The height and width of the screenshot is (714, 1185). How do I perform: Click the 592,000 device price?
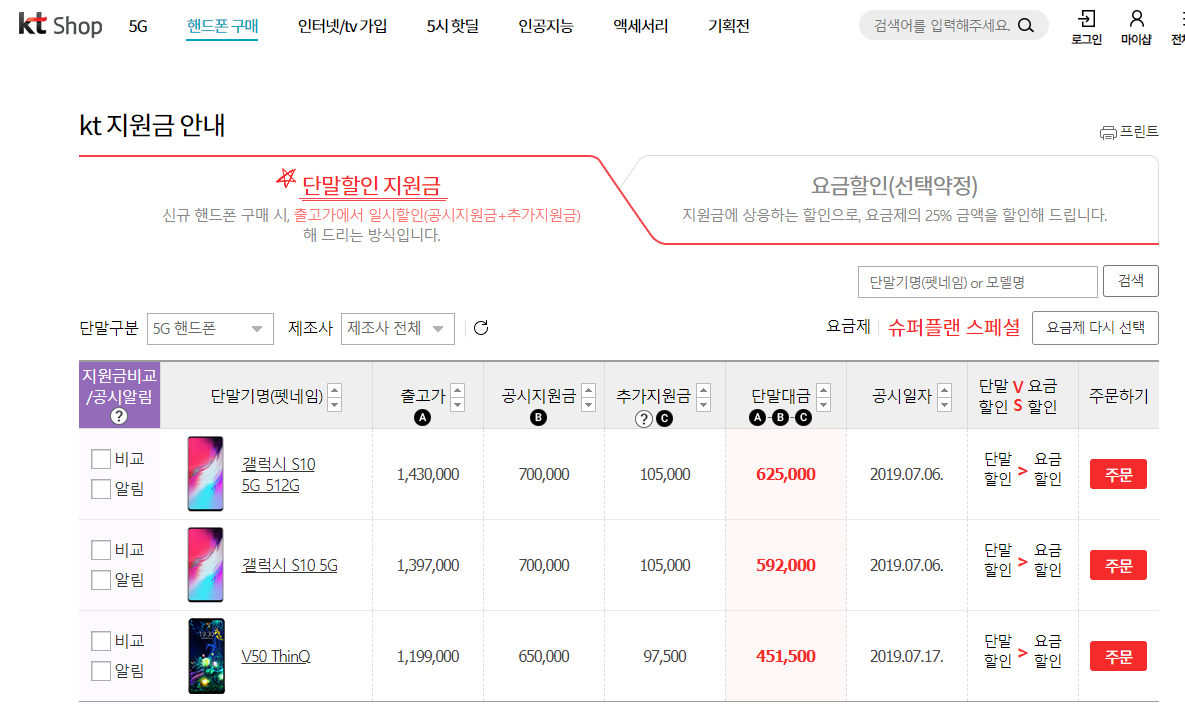coord(786,565)
